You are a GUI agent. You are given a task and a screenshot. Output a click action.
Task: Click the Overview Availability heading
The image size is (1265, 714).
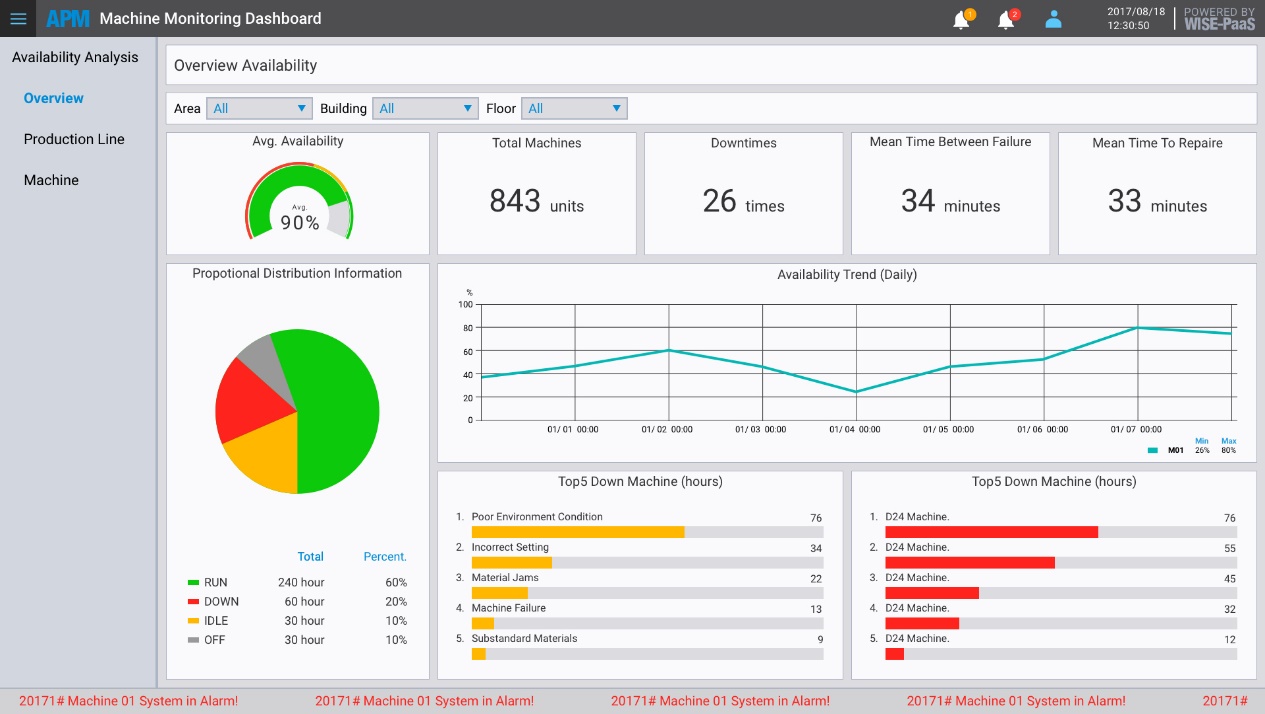click(245, 65)
